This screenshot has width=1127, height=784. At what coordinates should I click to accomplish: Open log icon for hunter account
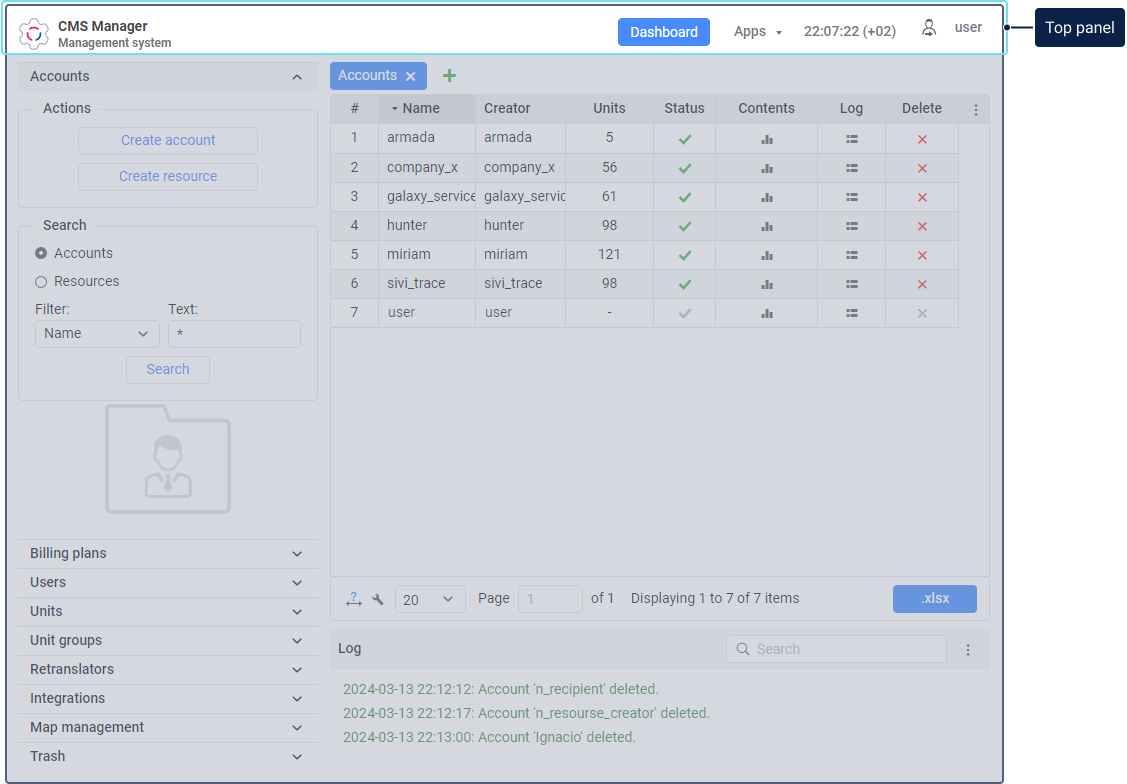pyautogui.click(x=851, y=226)
